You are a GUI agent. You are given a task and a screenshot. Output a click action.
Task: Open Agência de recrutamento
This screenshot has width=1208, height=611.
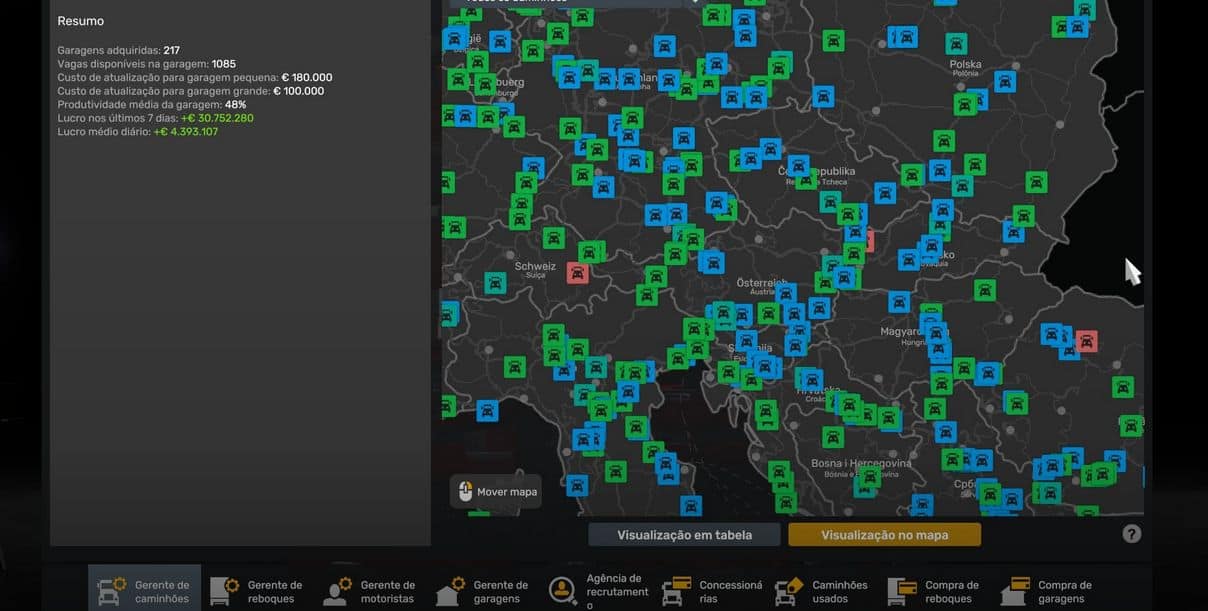596,591
